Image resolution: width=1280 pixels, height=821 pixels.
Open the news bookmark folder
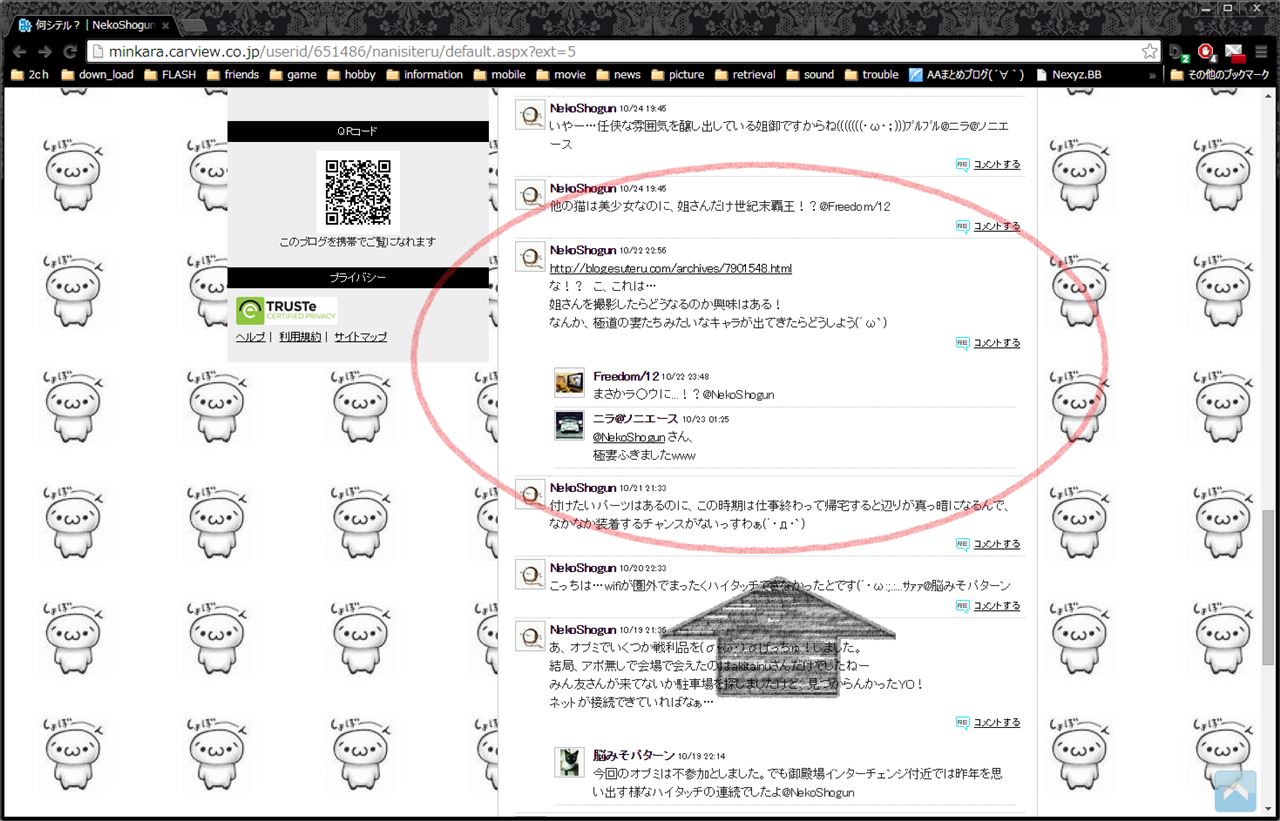618,74
